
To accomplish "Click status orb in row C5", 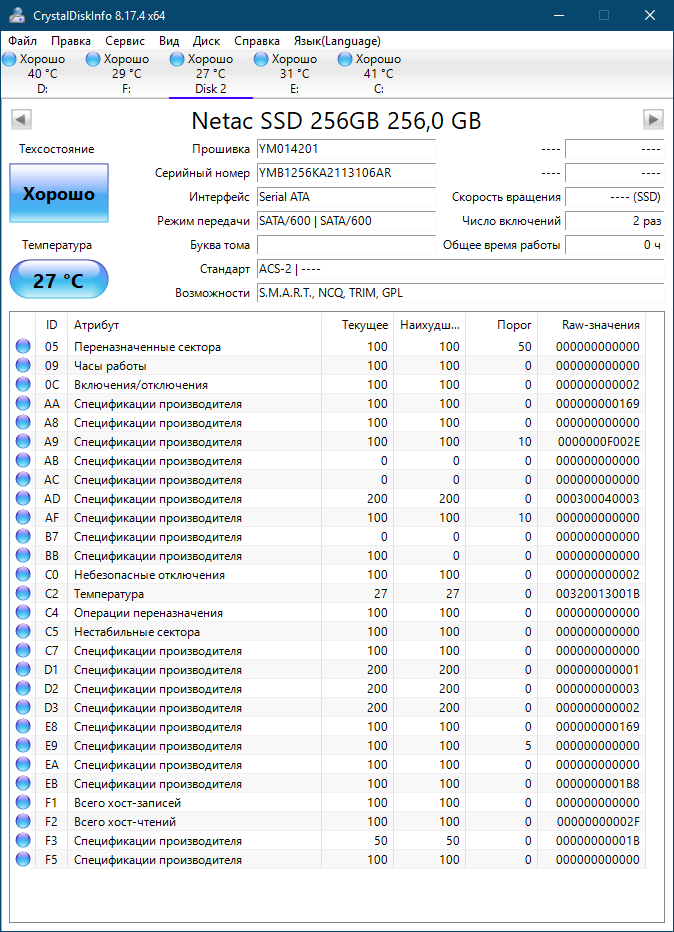I will tap(23, 631).
